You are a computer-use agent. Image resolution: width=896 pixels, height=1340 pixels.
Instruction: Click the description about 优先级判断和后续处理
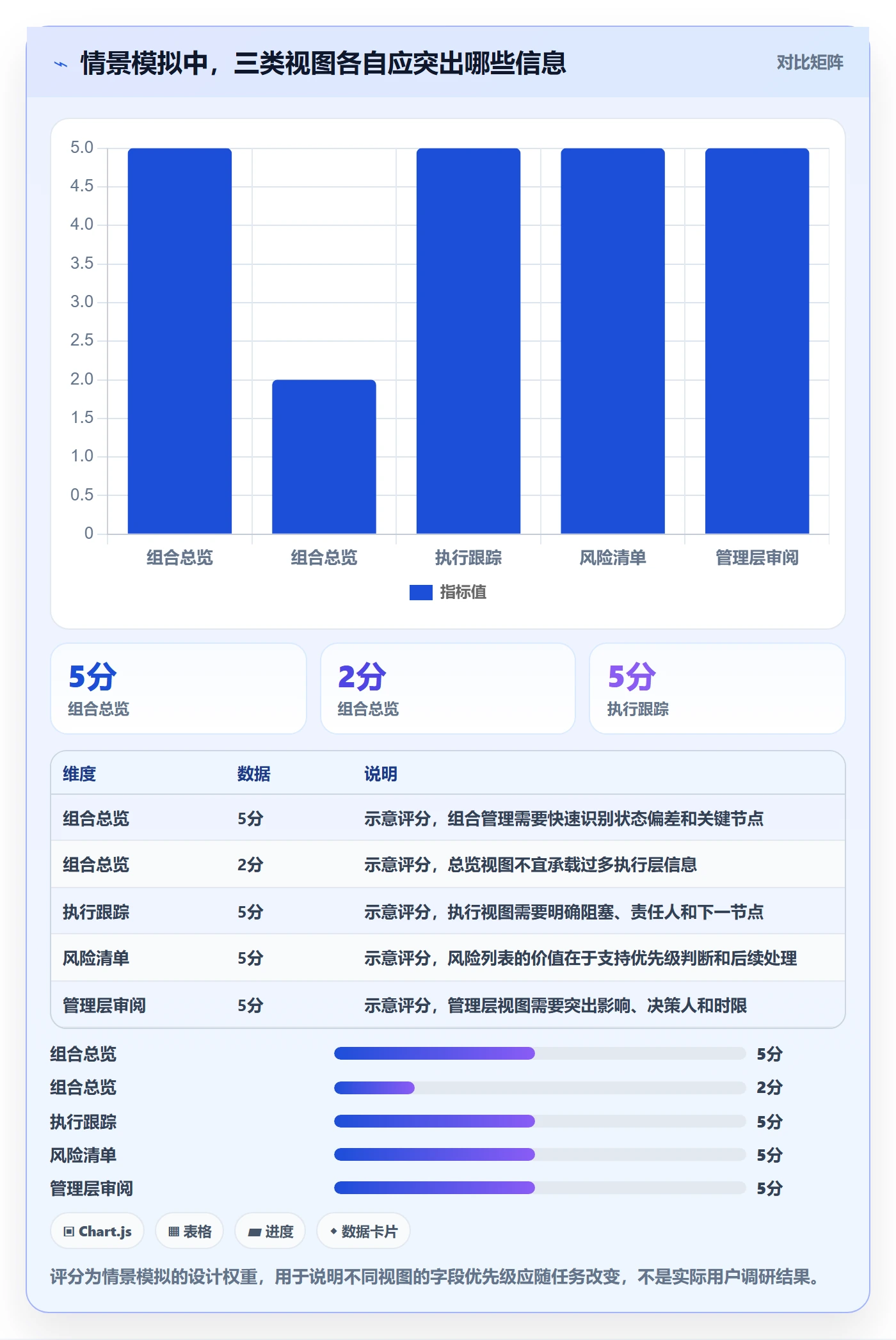[580, 958]
